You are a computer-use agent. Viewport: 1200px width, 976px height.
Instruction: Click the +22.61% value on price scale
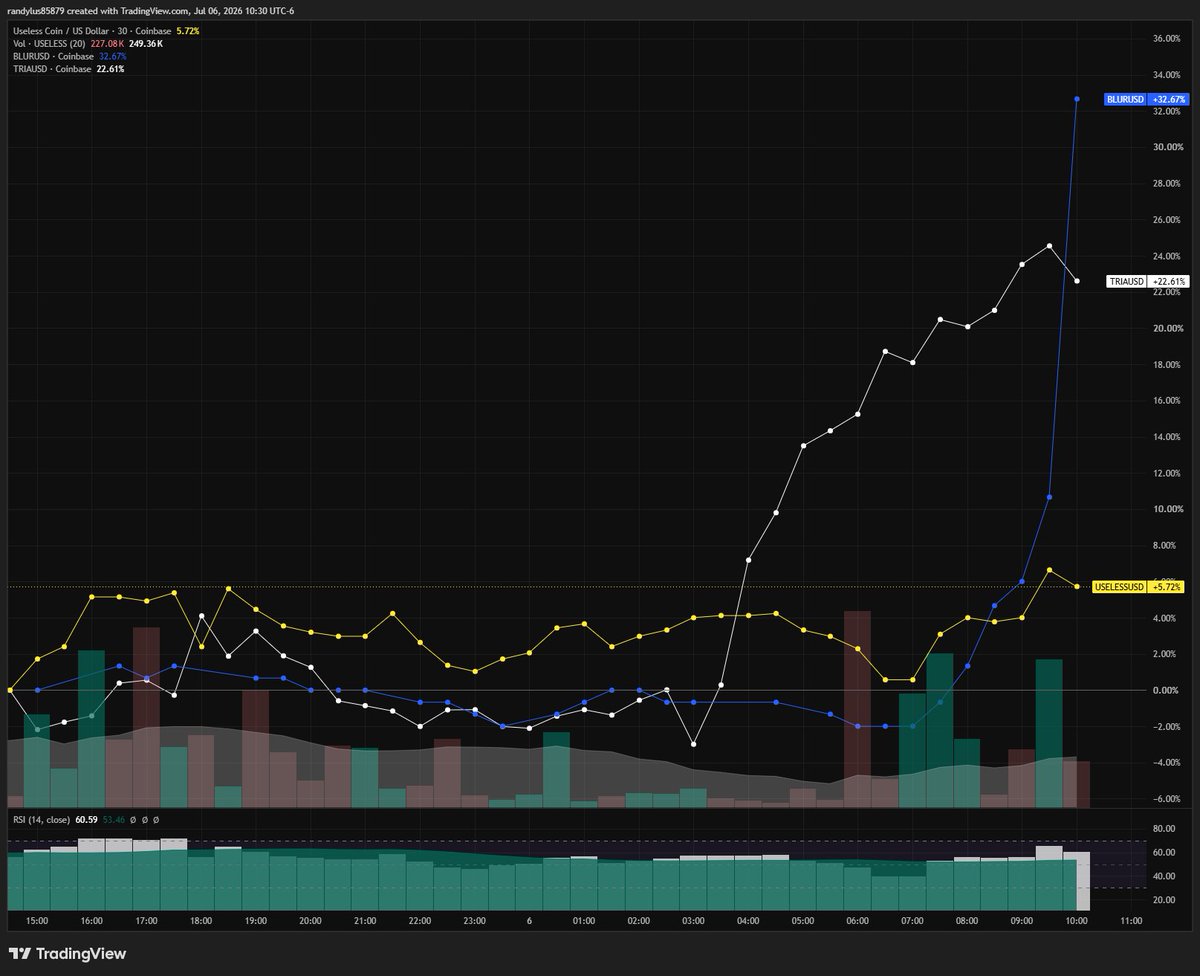(1168, 282)
